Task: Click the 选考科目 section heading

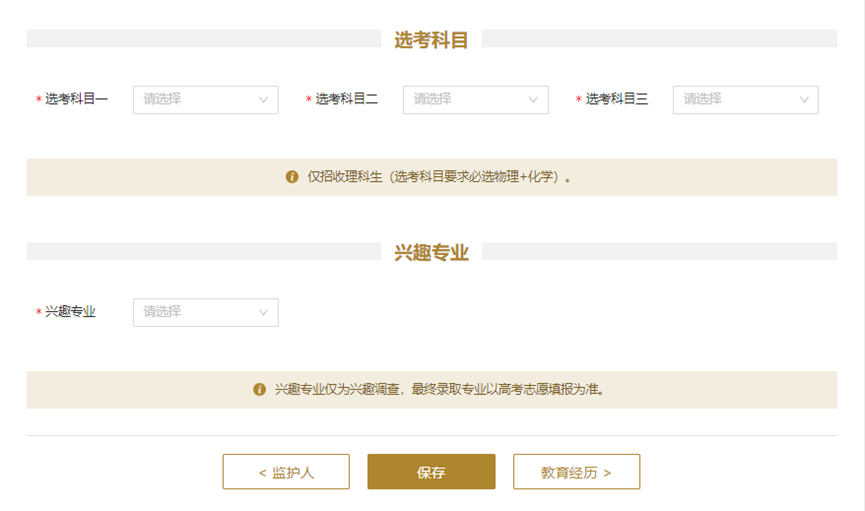Action: click(431, 39)
